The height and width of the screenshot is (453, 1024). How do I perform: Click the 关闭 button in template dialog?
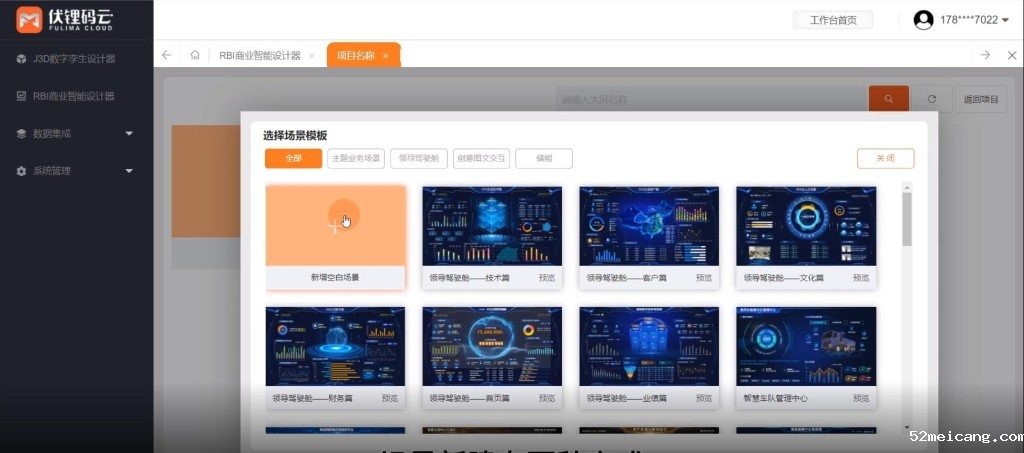(885, 158)
